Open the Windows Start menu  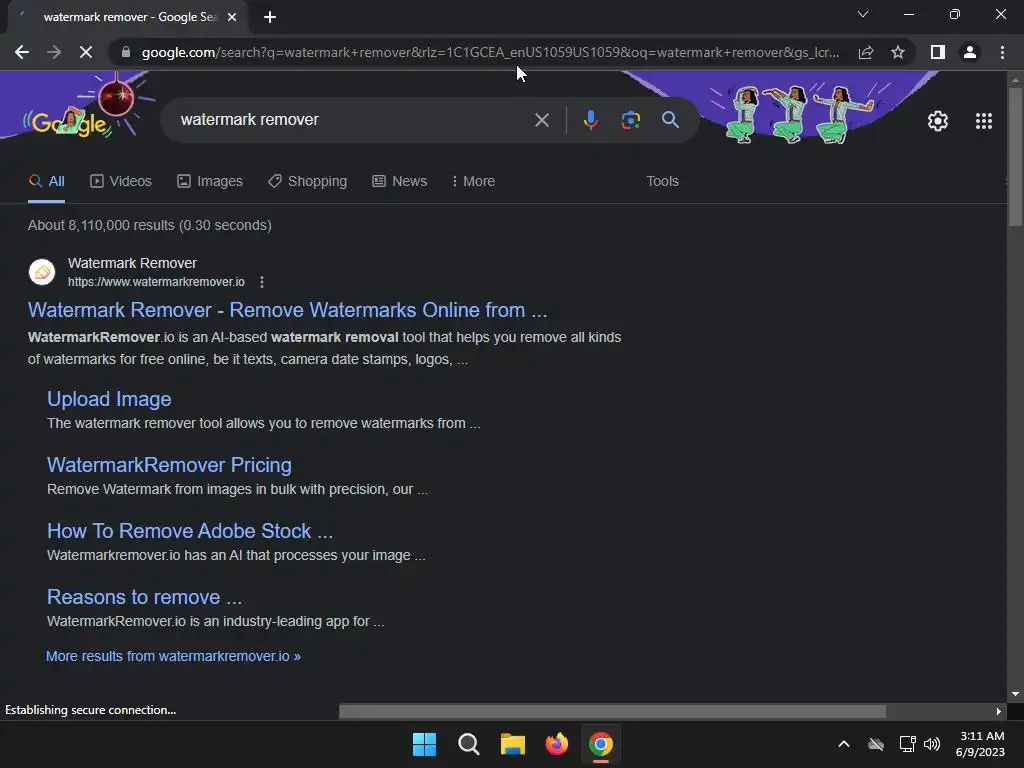tap(424, 744)
